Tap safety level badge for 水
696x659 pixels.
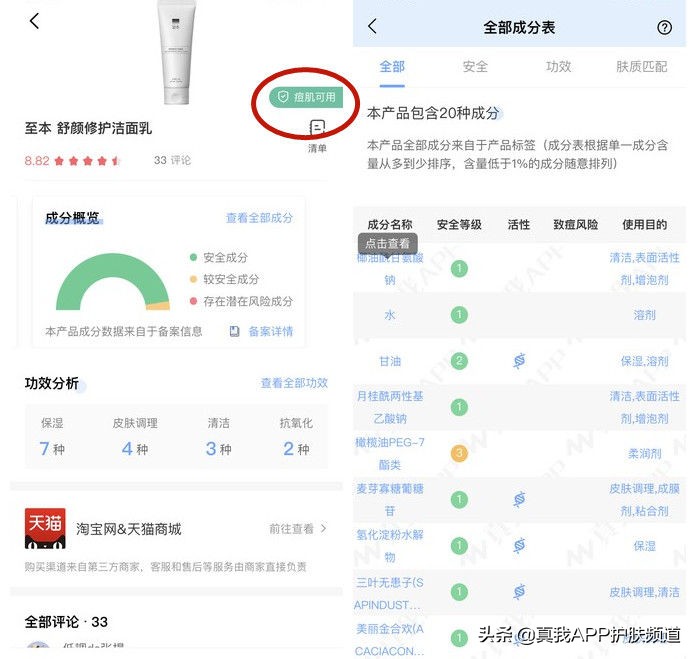(459, 315)
